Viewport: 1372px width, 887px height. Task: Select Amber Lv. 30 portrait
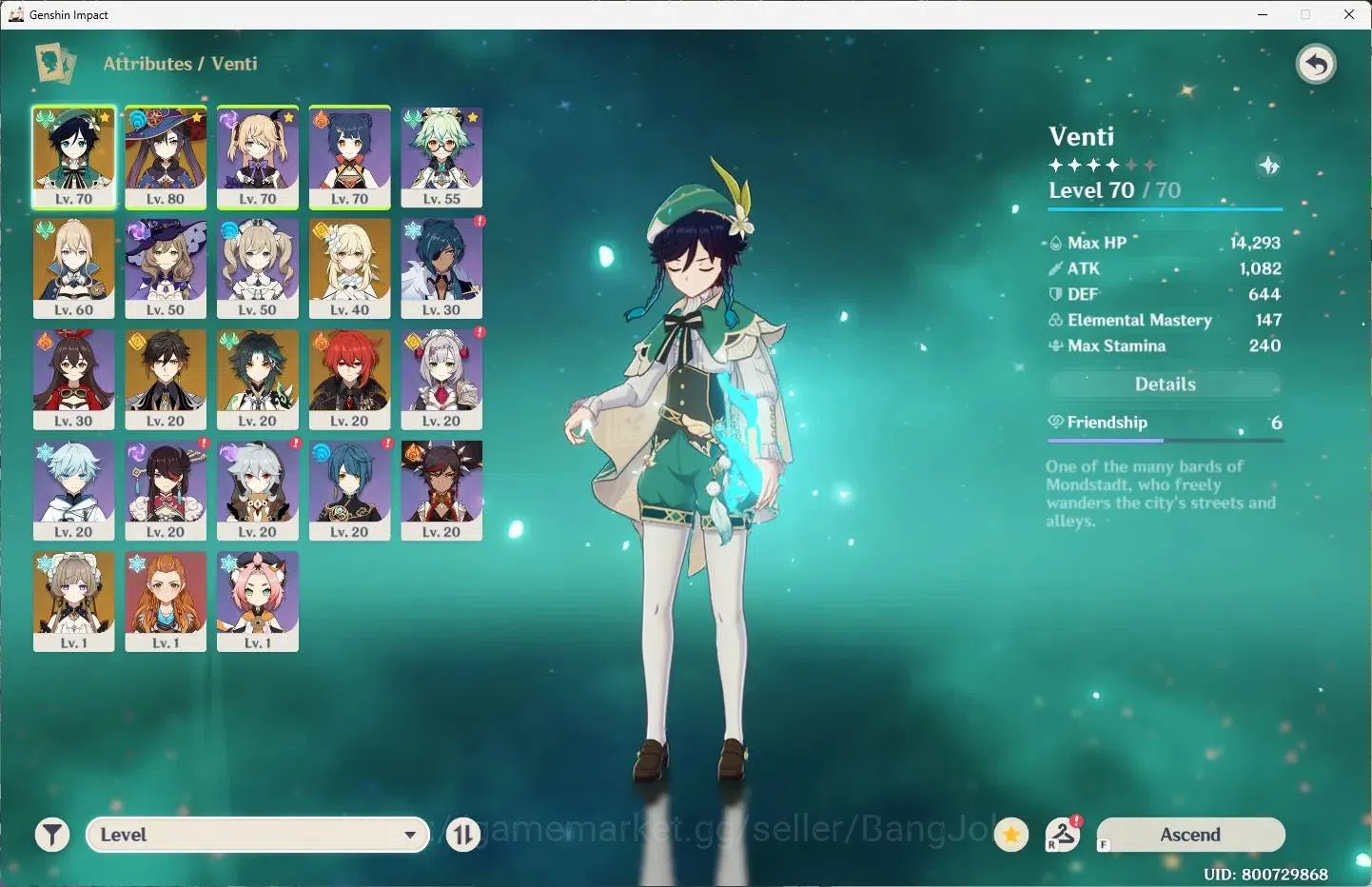[x=73, y=380]
